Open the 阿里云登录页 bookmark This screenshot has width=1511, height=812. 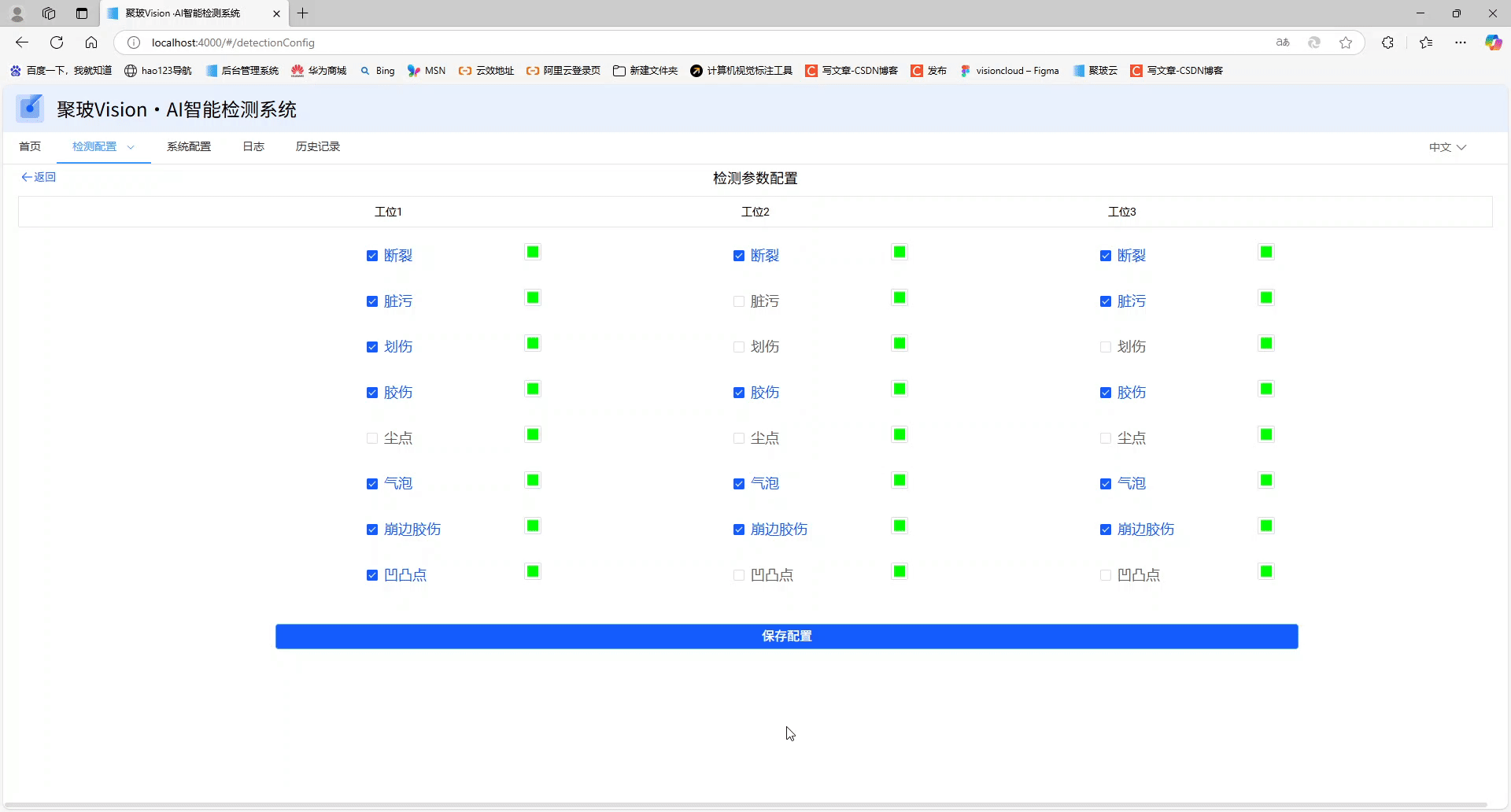coord(562,71)
